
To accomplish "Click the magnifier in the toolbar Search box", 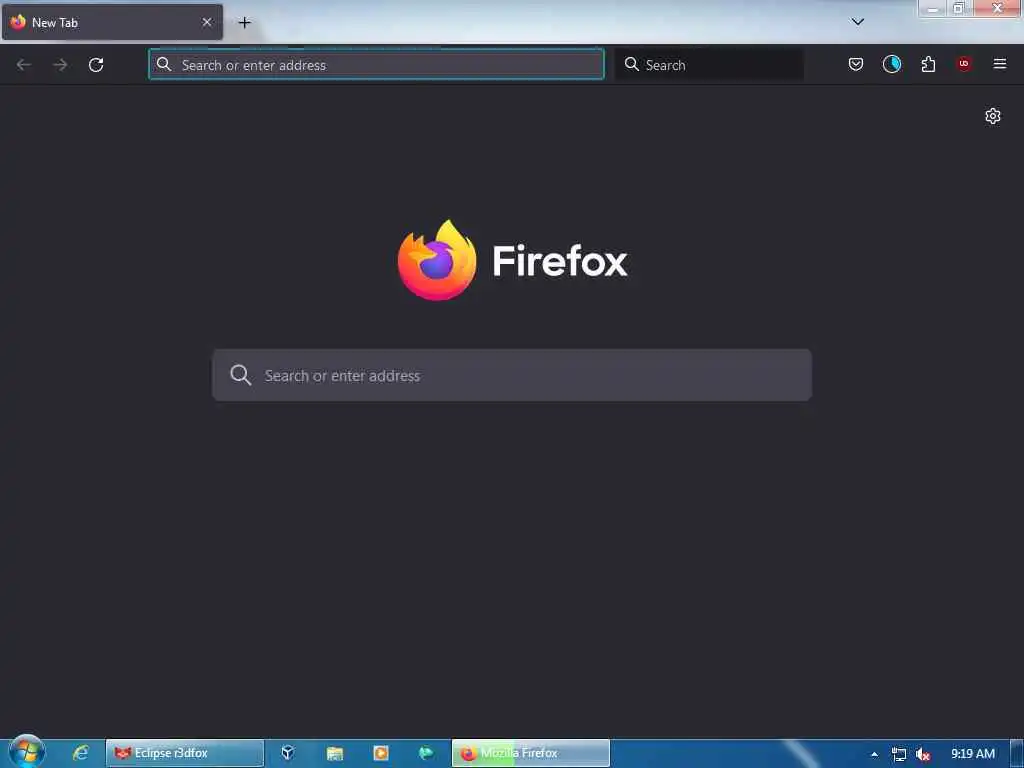I will pos(632,64).
